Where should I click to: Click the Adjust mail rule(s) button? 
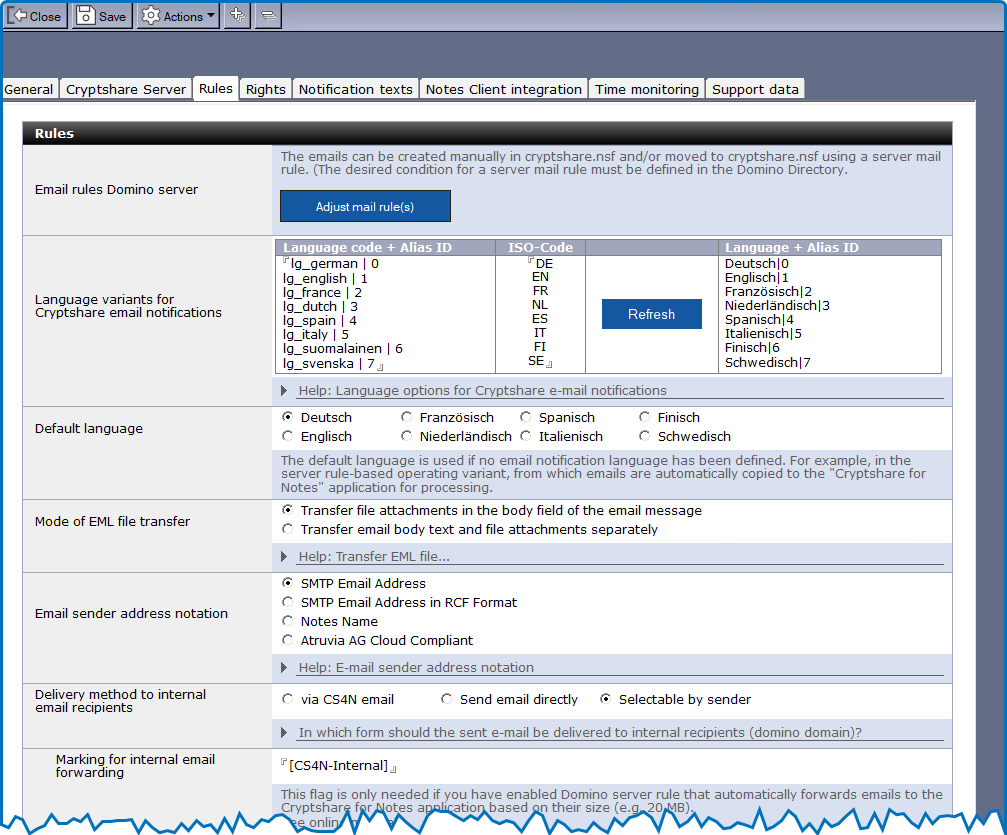[x=365, y=207]
